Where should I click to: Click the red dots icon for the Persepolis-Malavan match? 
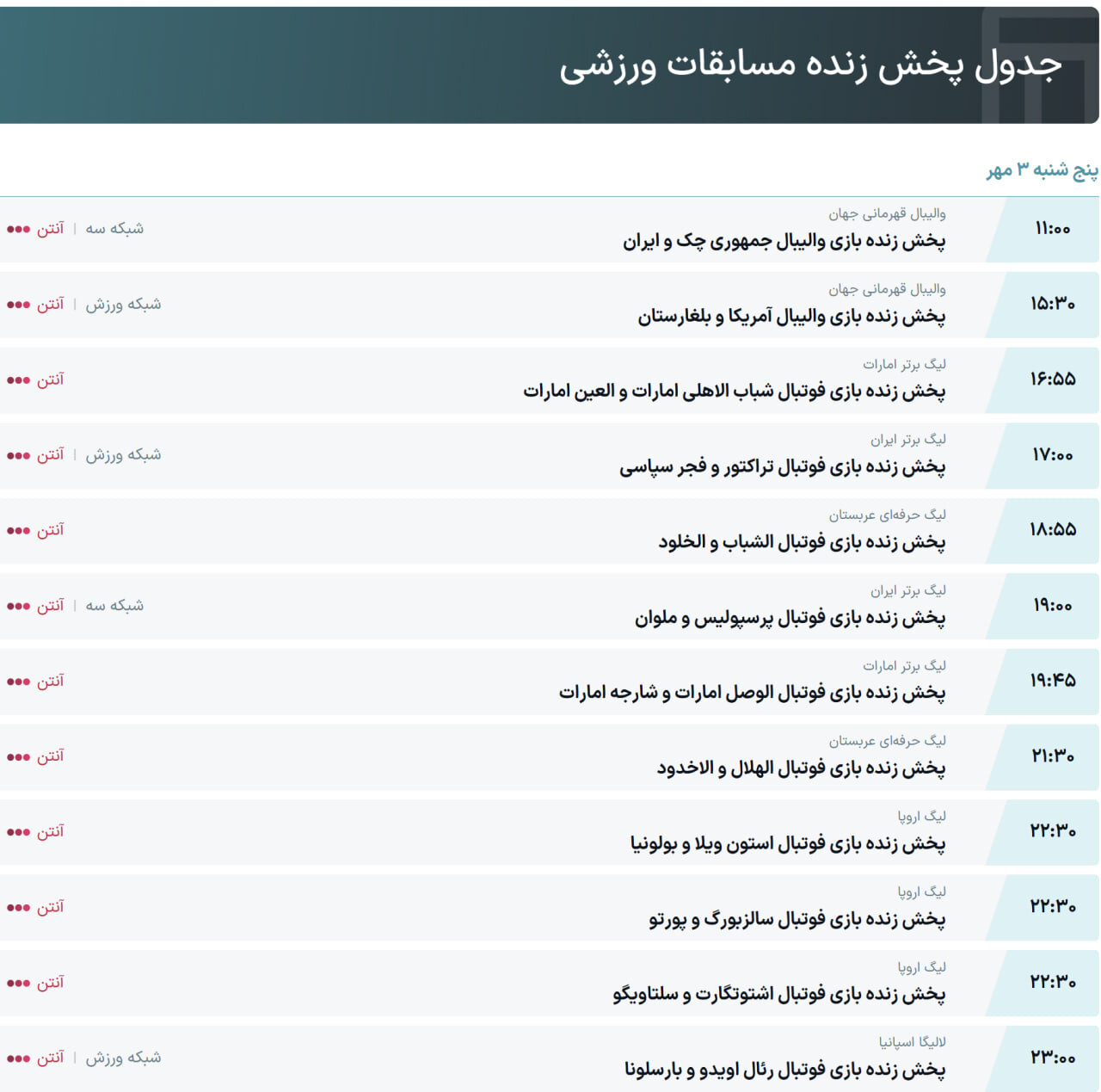pyautogui.click(x=18, y=605)
